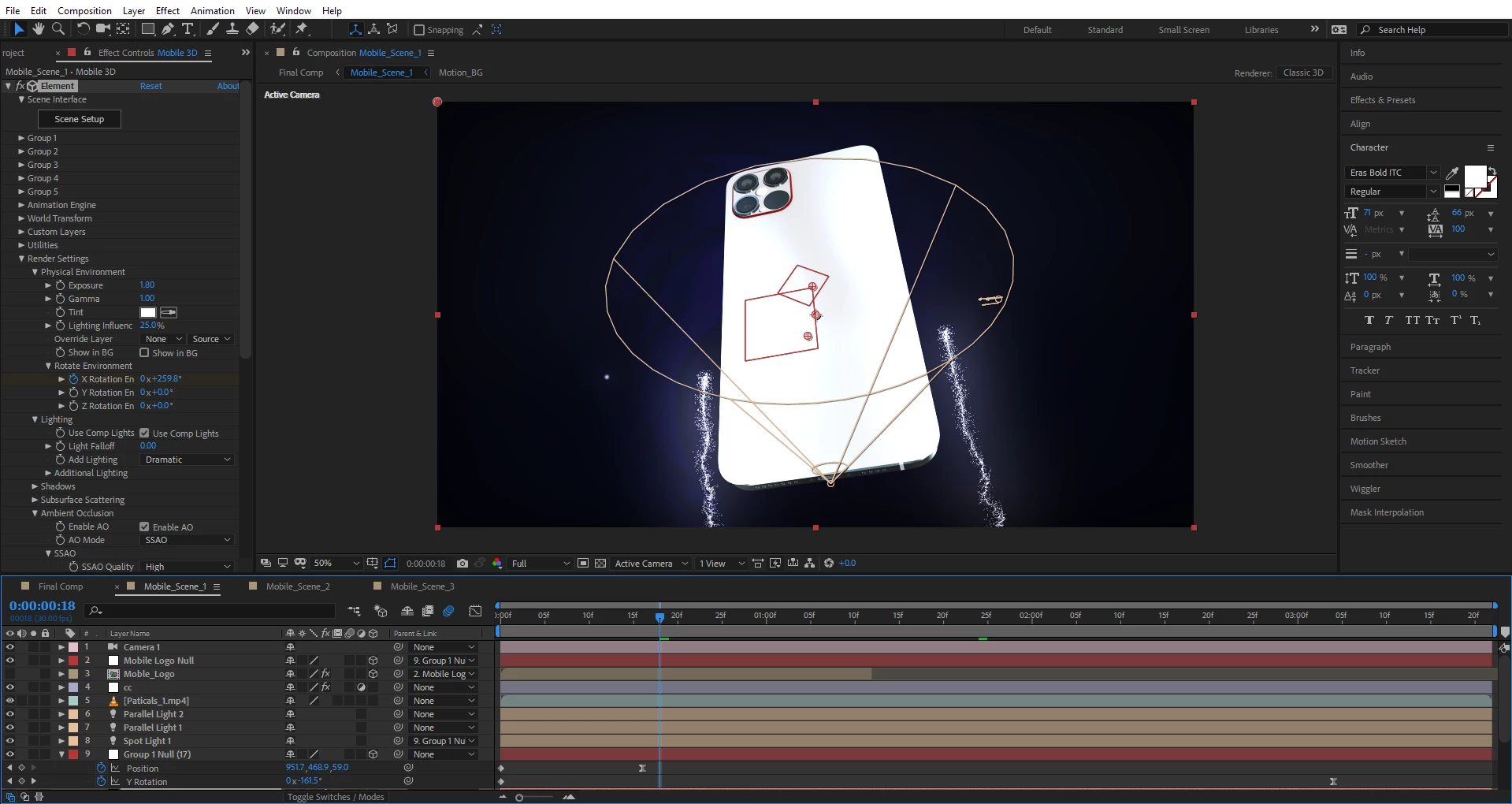Click the timeline zoom slider handle
This screenshot has width=1512, height=804.
[x=519, y=798]
